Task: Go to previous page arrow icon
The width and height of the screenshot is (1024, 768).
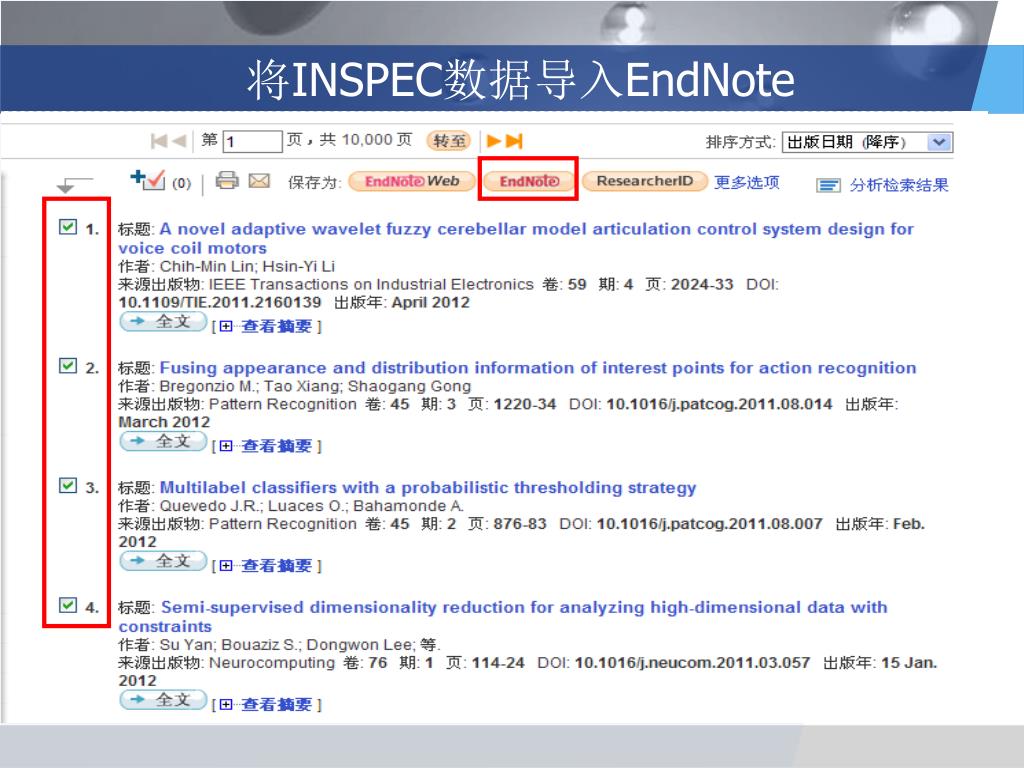Action: [x=180, y=141]
